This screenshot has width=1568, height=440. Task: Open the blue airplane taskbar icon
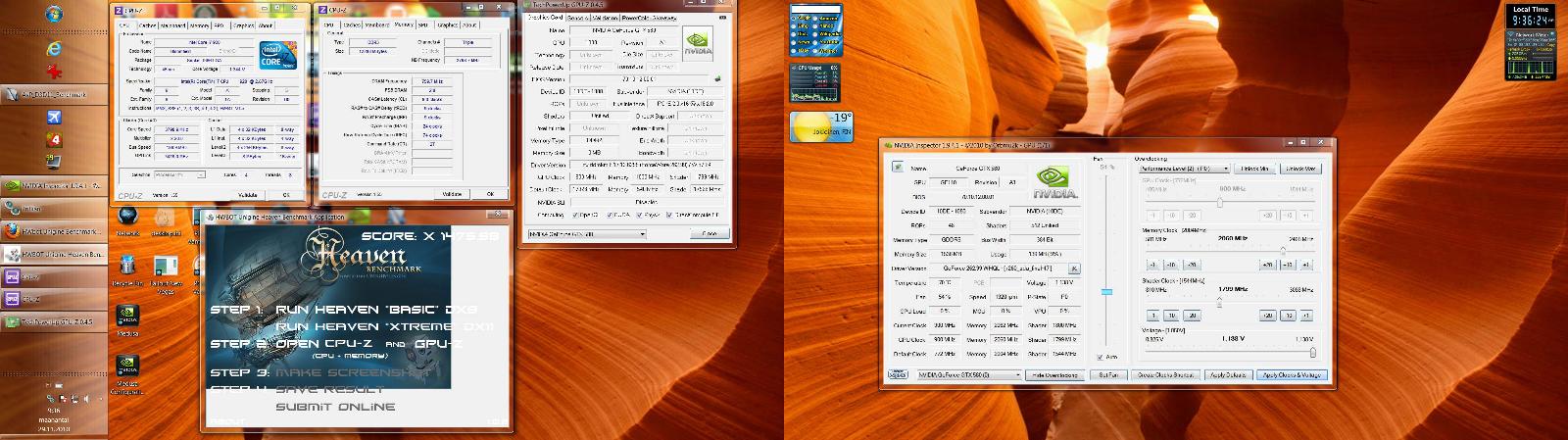53,118
